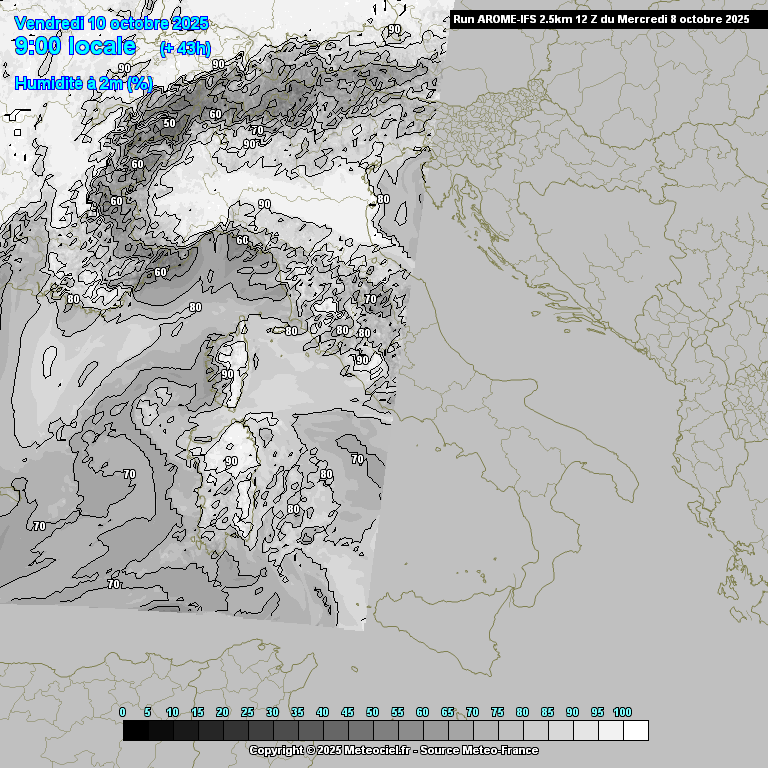Screen dimensions: 768x768
Task: Select the legend swatch under the 85 label
Action: (x=560, y=731)
